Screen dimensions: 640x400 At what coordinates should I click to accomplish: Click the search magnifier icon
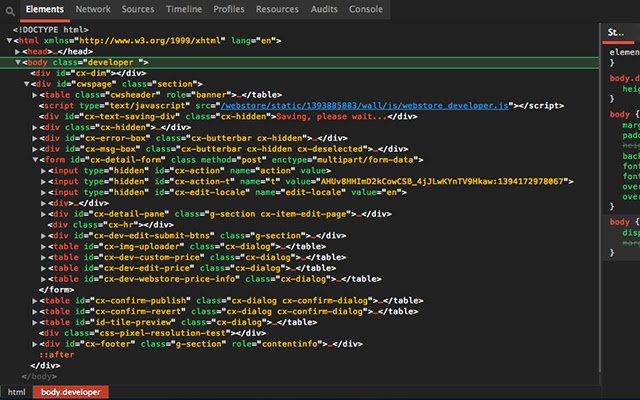[x=10, y=11]
